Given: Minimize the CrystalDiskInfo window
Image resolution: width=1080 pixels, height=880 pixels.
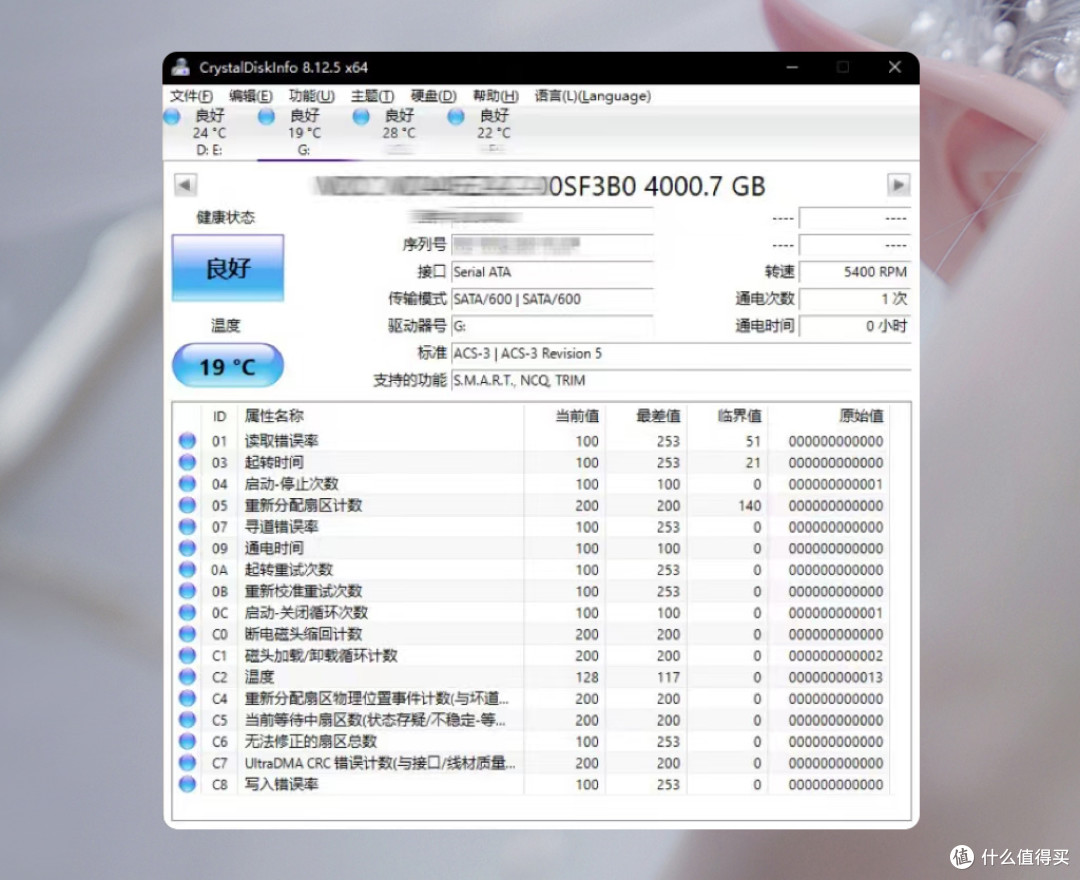Looking at the screenshot, I should (792, 67).
